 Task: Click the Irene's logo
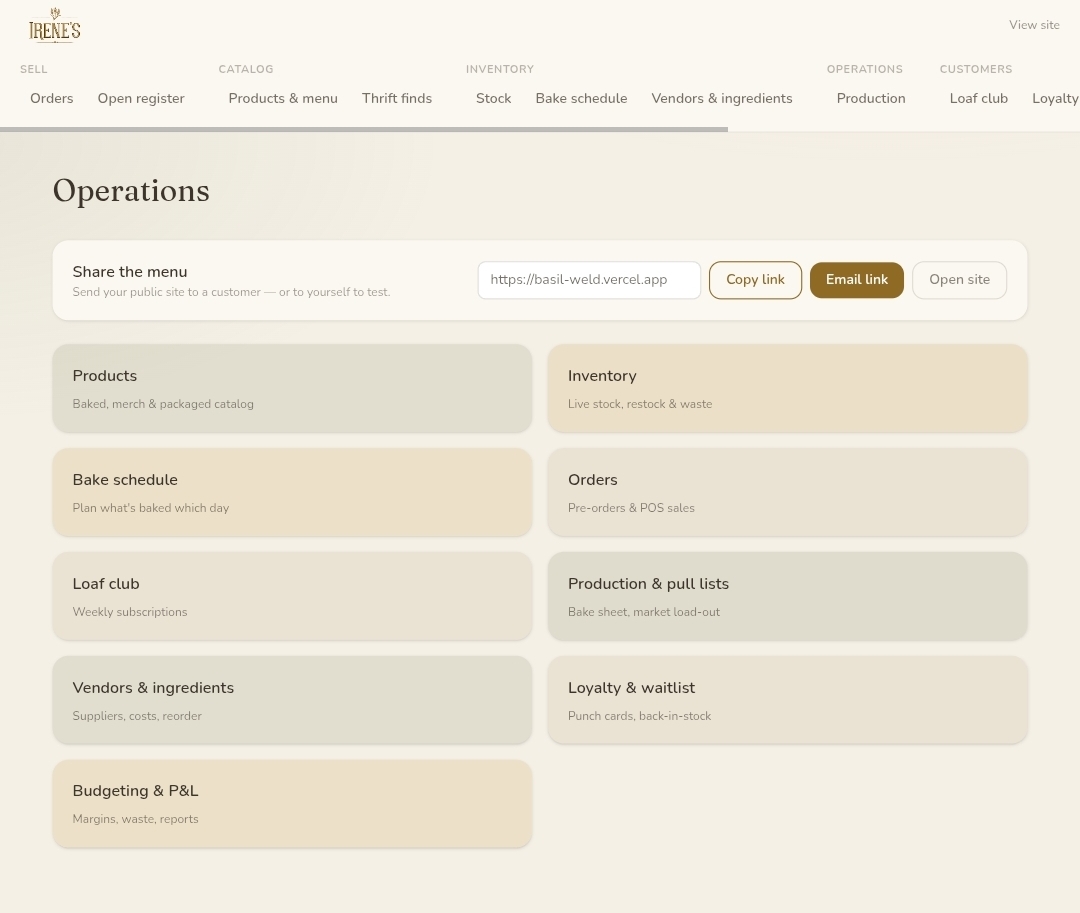point(54,26)
